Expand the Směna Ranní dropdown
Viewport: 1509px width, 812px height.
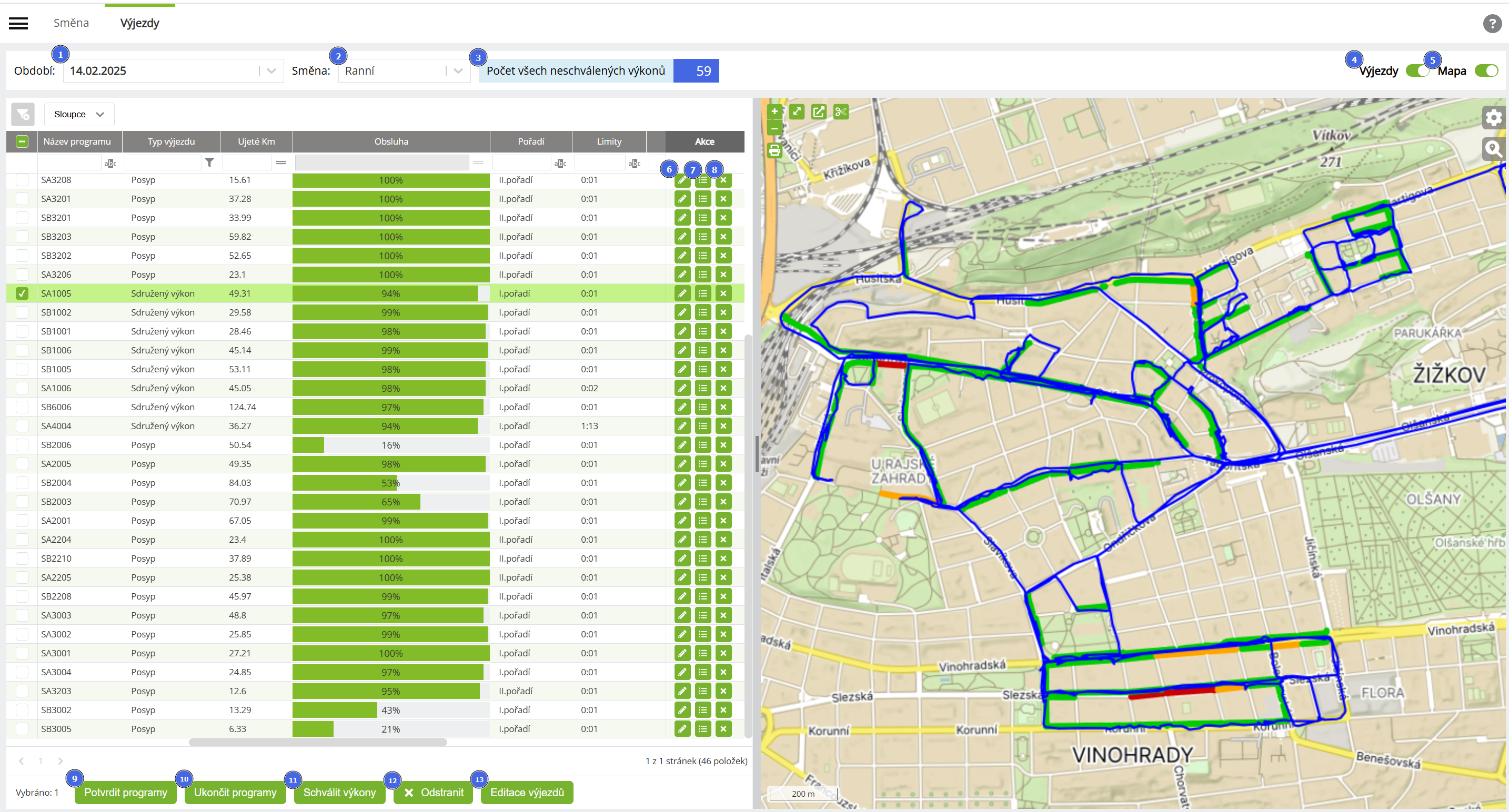tap(458, 71)
